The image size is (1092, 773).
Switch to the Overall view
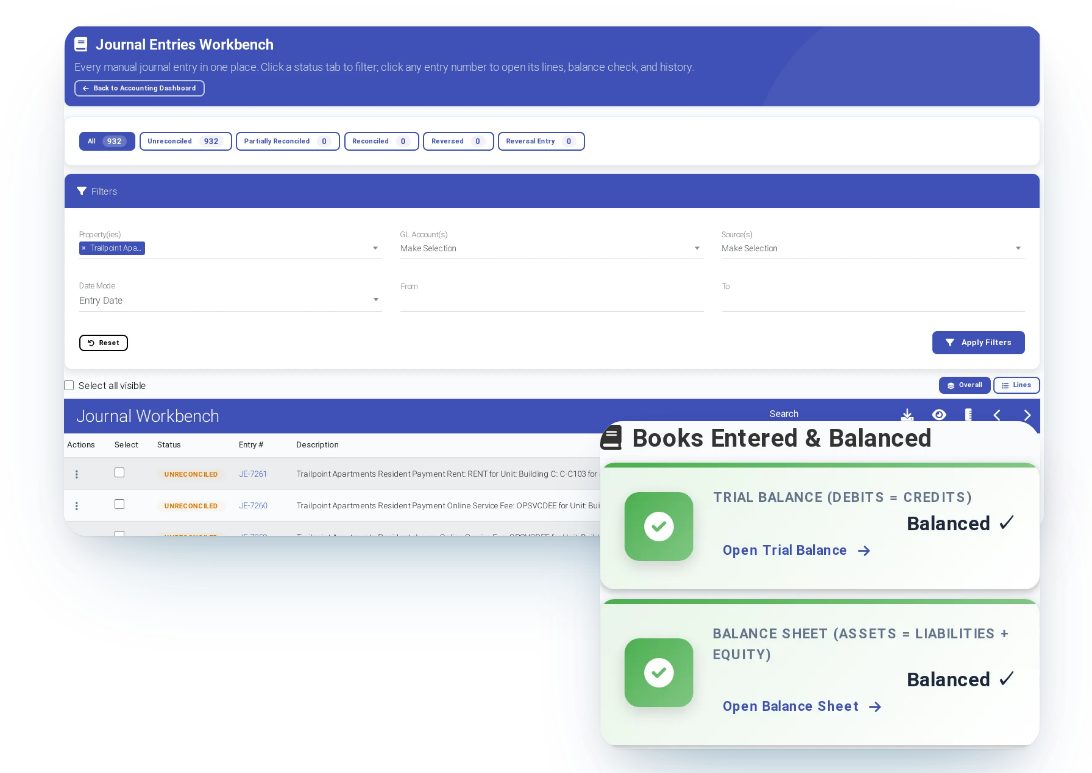click(x=965, y=385)
